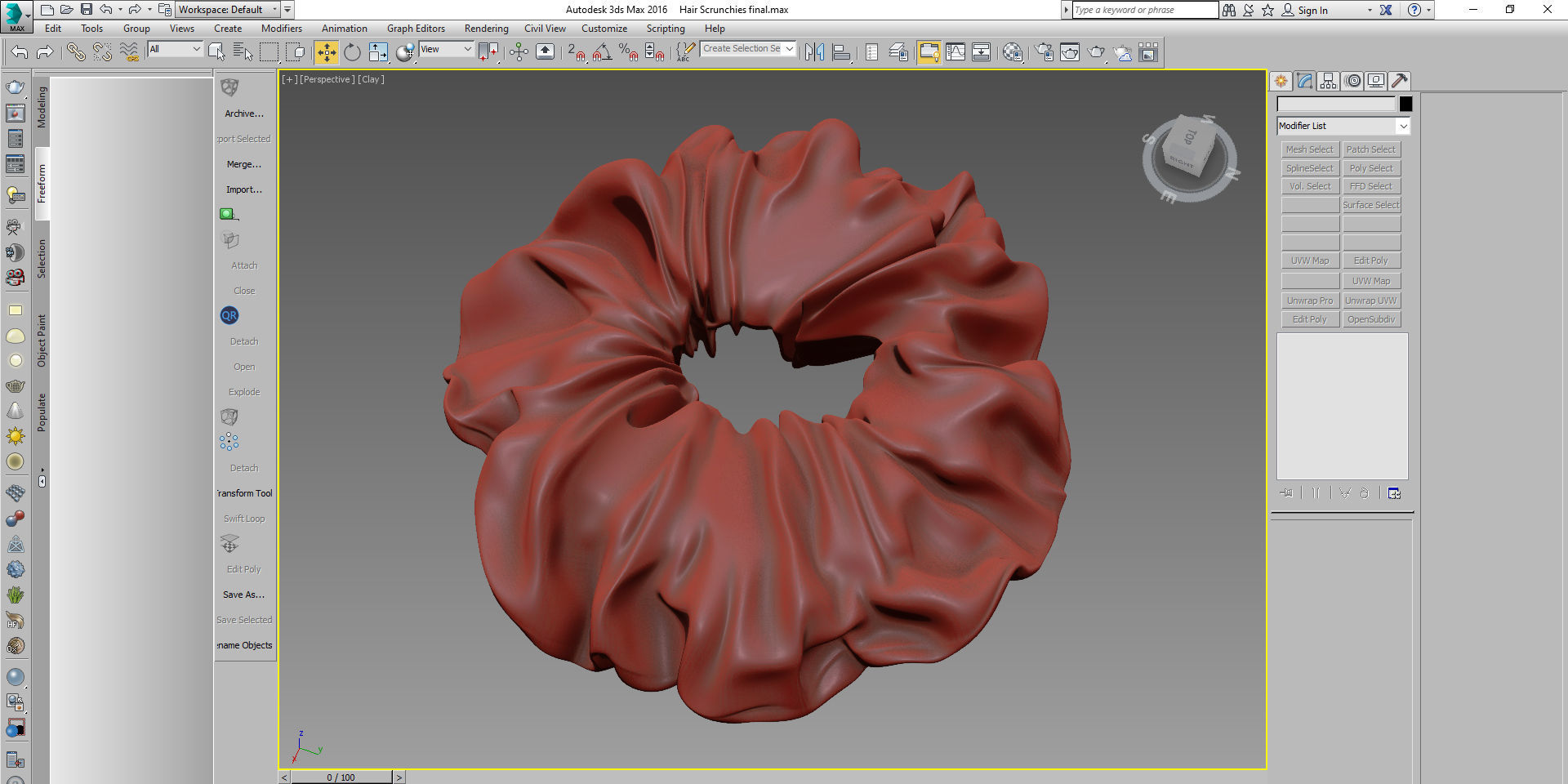Click the Import... button
1568x784 pixels.
coord(244,189)
